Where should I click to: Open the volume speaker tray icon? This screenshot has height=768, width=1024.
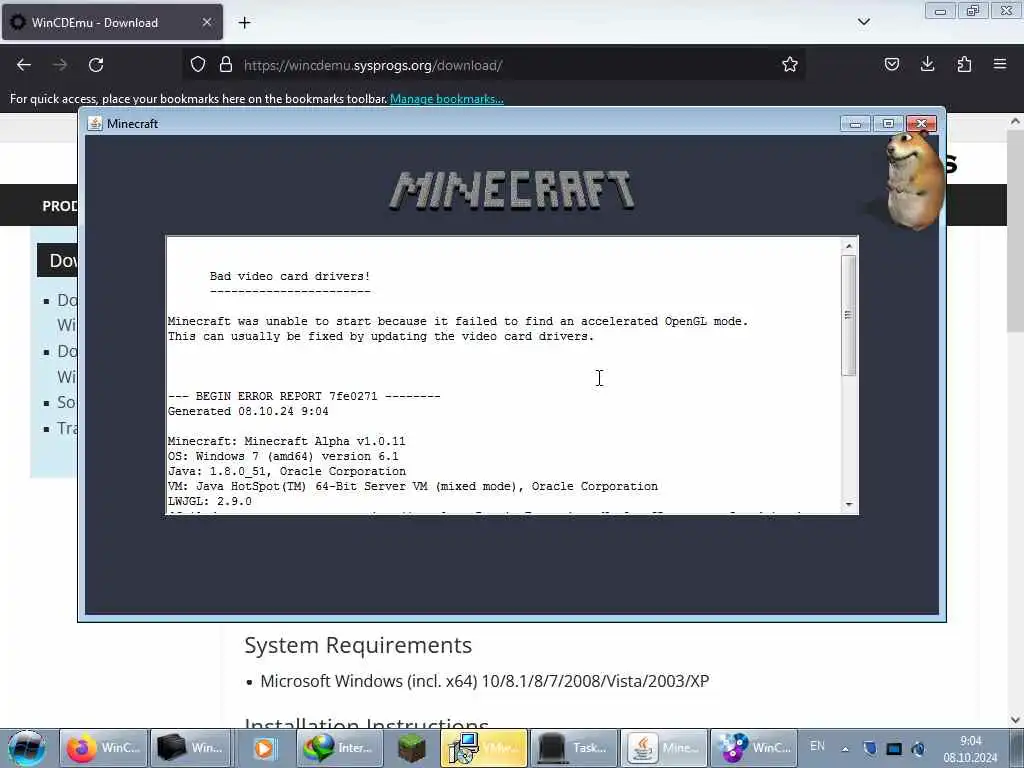pyautogui.click(x=918, y=748)
